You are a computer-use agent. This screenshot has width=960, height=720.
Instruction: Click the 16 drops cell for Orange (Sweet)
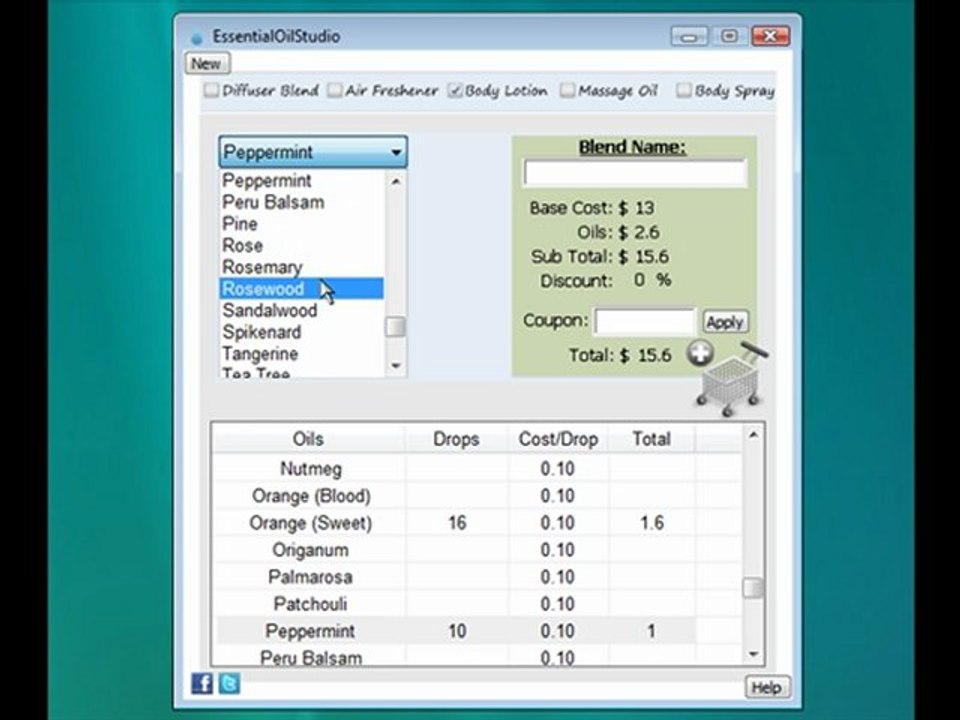(457, 523)
